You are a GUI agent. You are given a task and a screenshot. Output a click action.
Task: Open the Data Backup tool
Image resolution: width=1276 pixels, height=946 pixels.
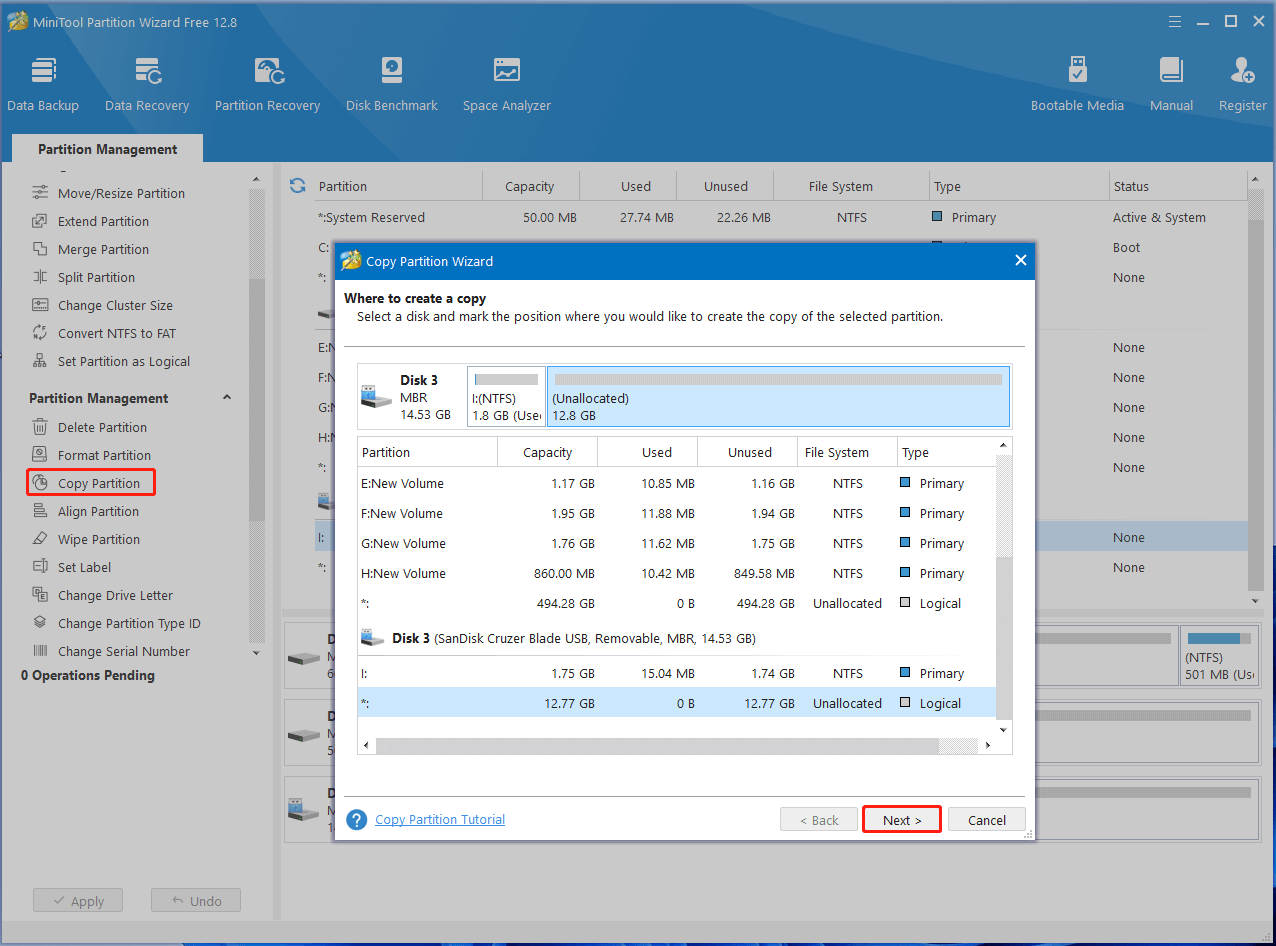click(43, 84)
